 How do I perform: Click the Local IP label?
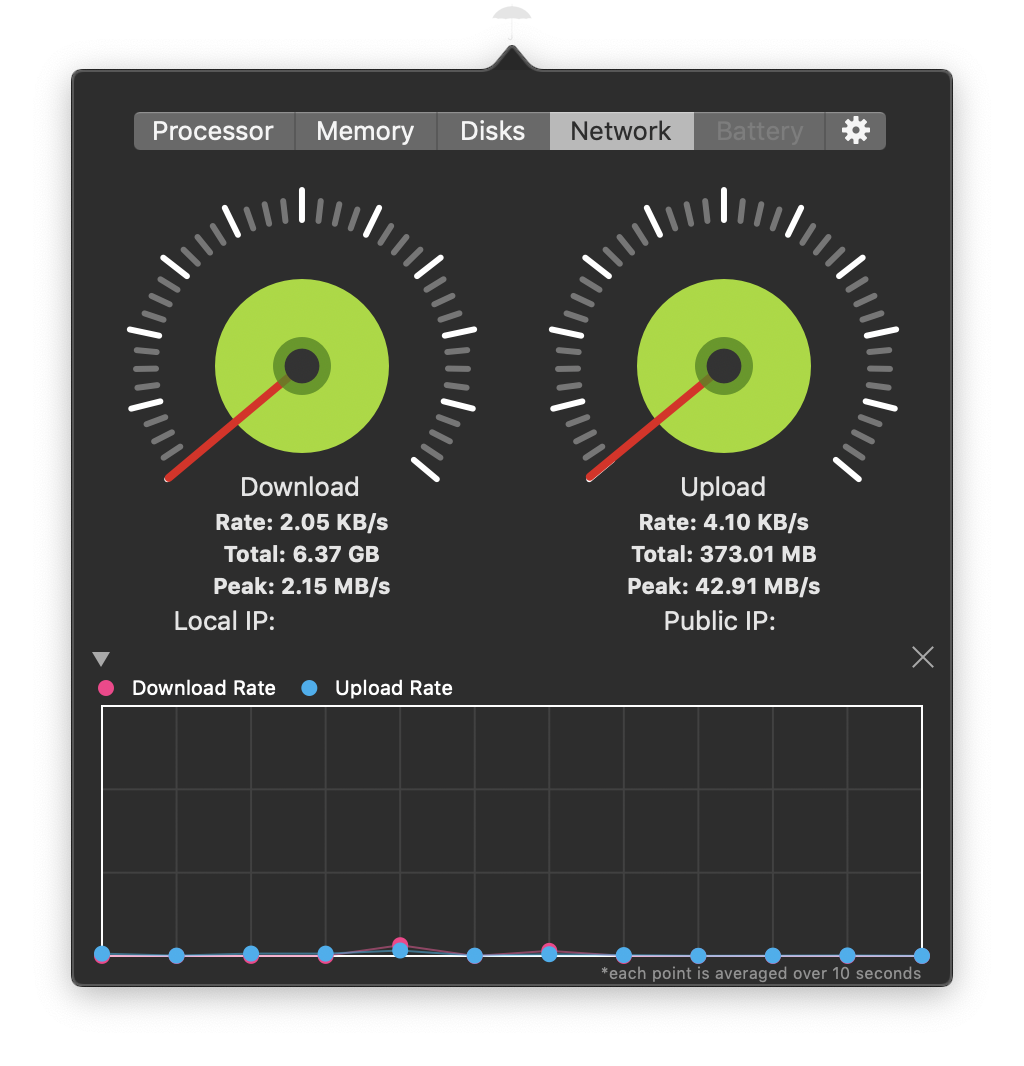point(224,621)
